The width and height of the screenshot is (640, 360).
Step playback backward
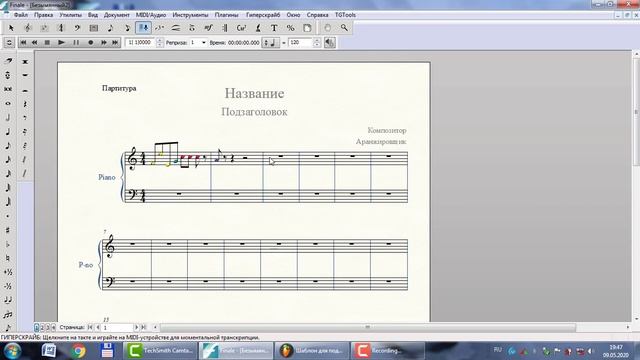click(35, 42)
